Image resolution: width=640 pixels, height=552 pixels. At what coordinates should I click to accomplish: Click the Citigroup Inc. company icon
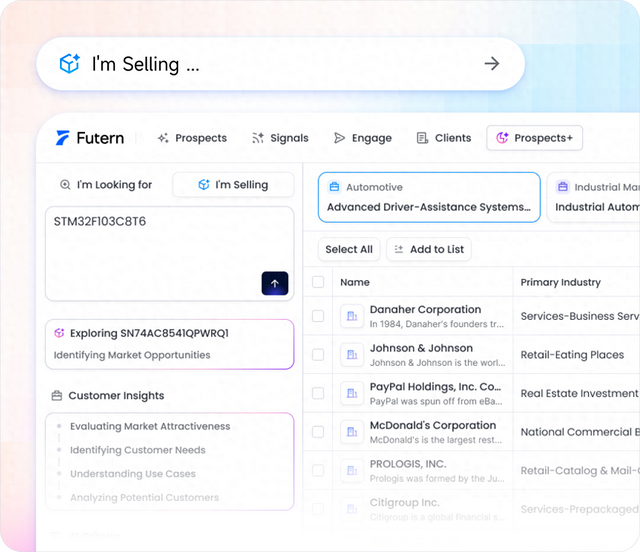pyautogui.click(x=352, y=509)
